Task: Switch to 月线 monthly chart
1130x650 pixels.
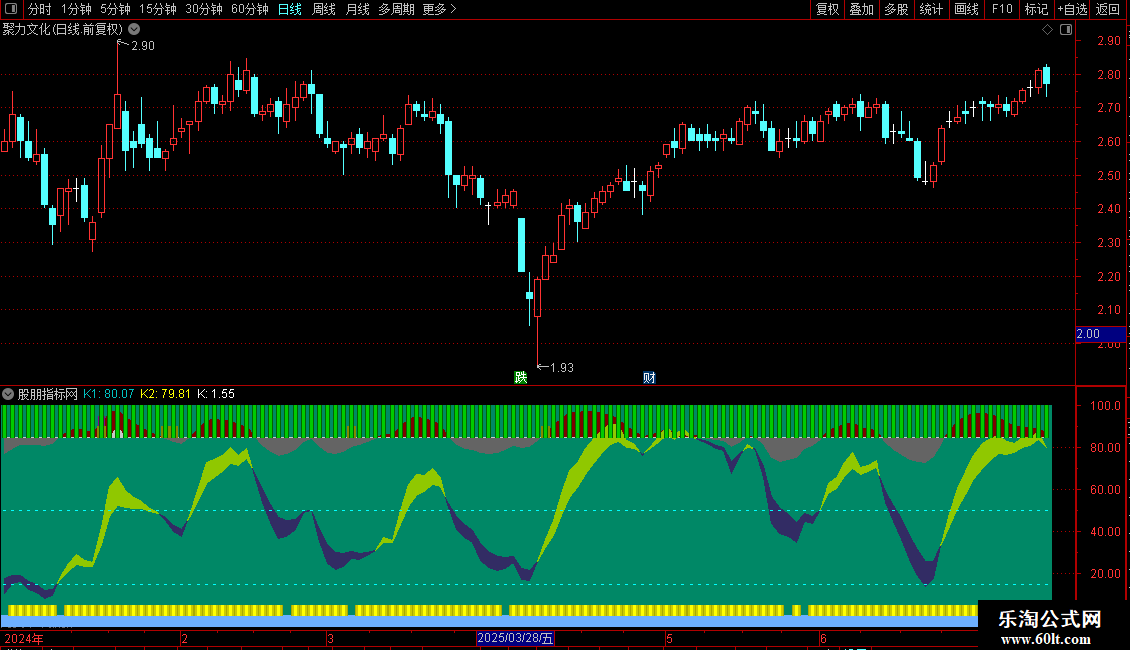Action: coord(357,9)
